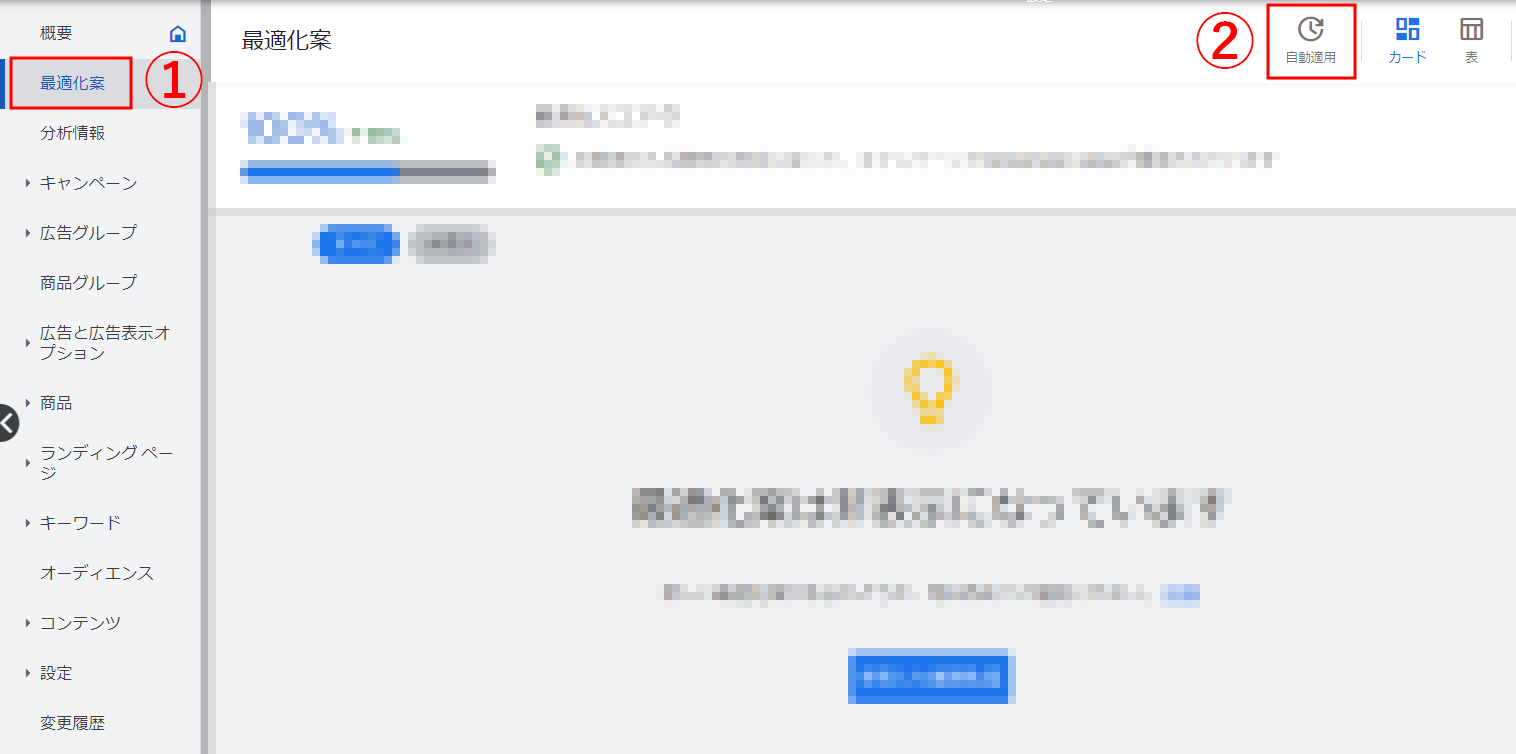Viewport: 1516px width, 754px height.
Task: Click the blue button below the hidden-recommendations message
Action: coord(931,677)
